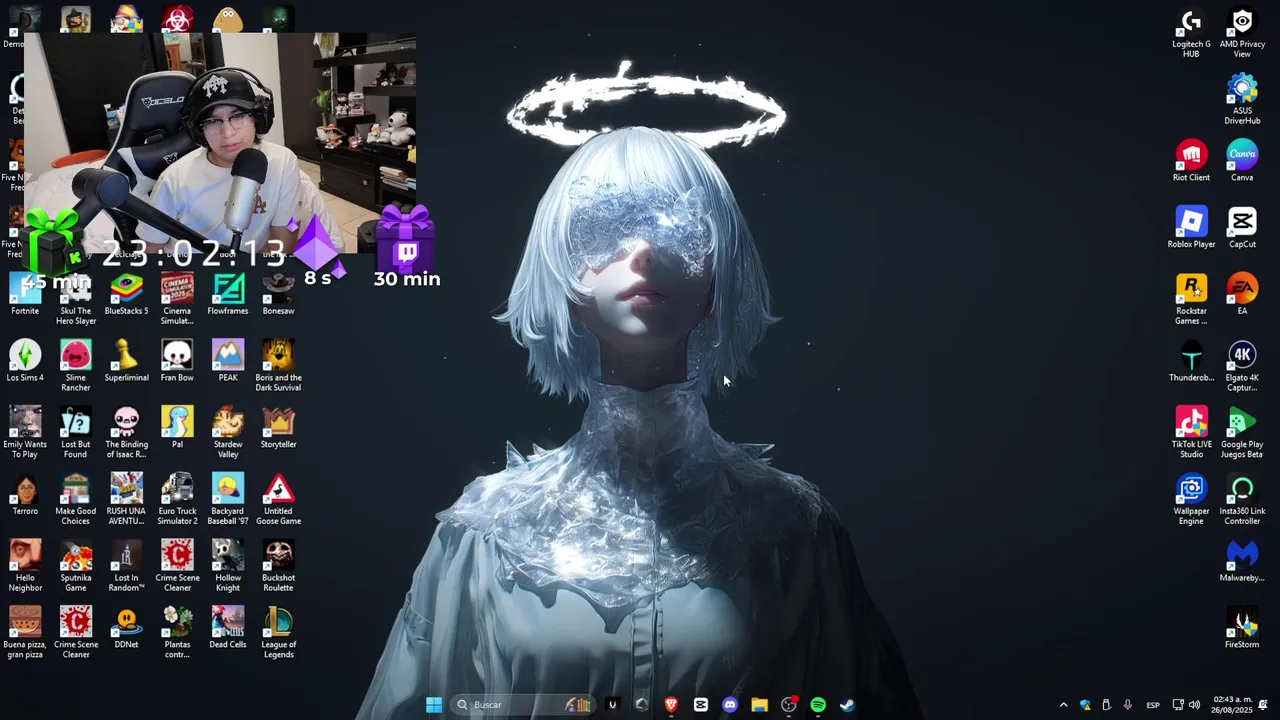This screenshot has height=720, width=1280.
Task: Open the Lost But Found shortcut
Action: point(76,432)
